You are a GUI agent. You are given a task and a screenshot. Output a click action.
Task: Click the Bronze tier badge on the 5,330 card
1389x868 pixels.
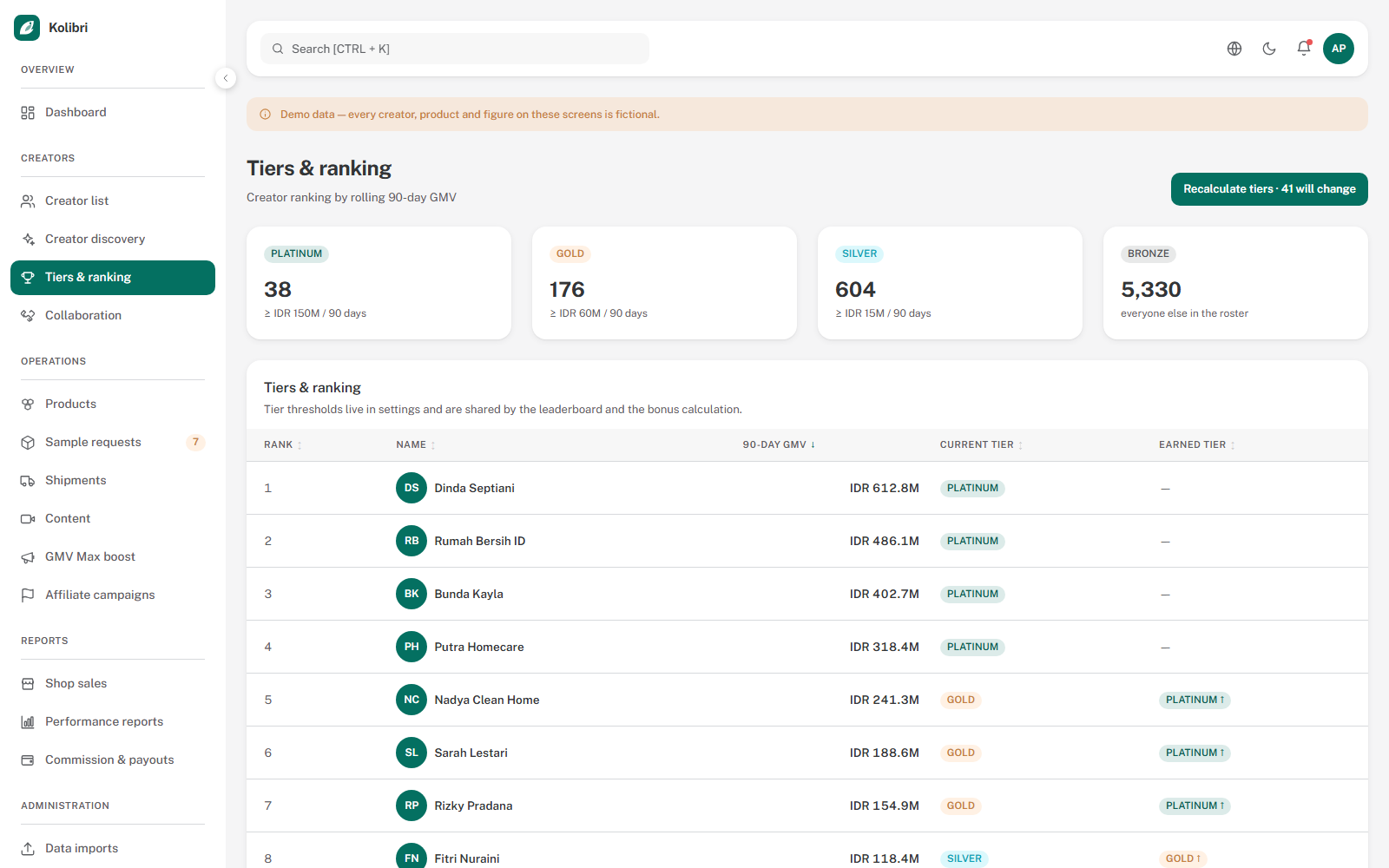coord(1149,253)
